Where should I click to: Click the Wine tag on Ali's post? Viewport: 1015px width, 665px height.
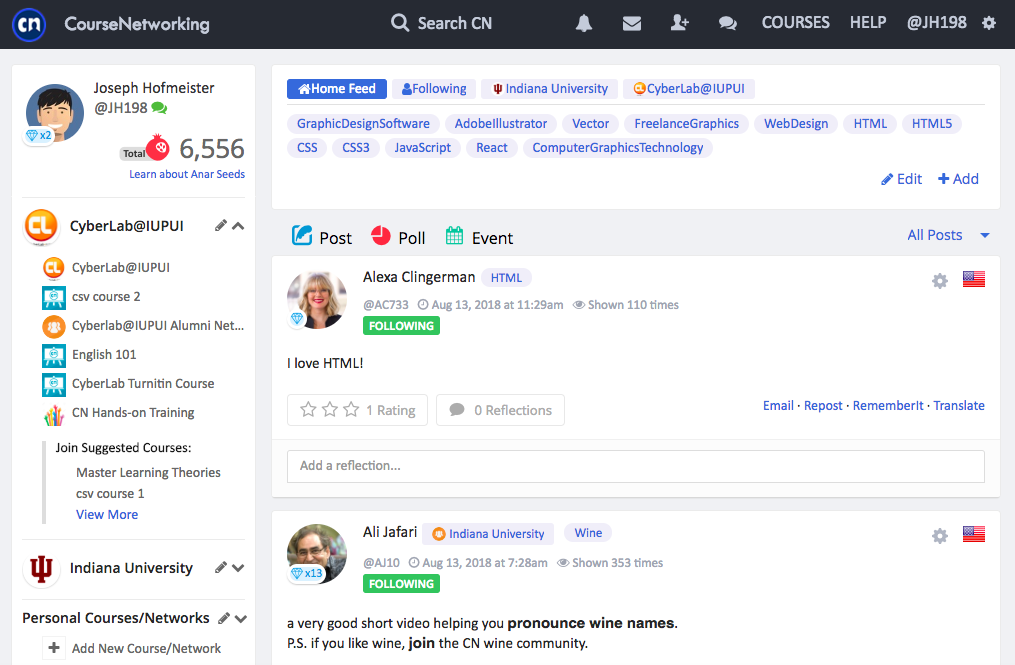588,533
